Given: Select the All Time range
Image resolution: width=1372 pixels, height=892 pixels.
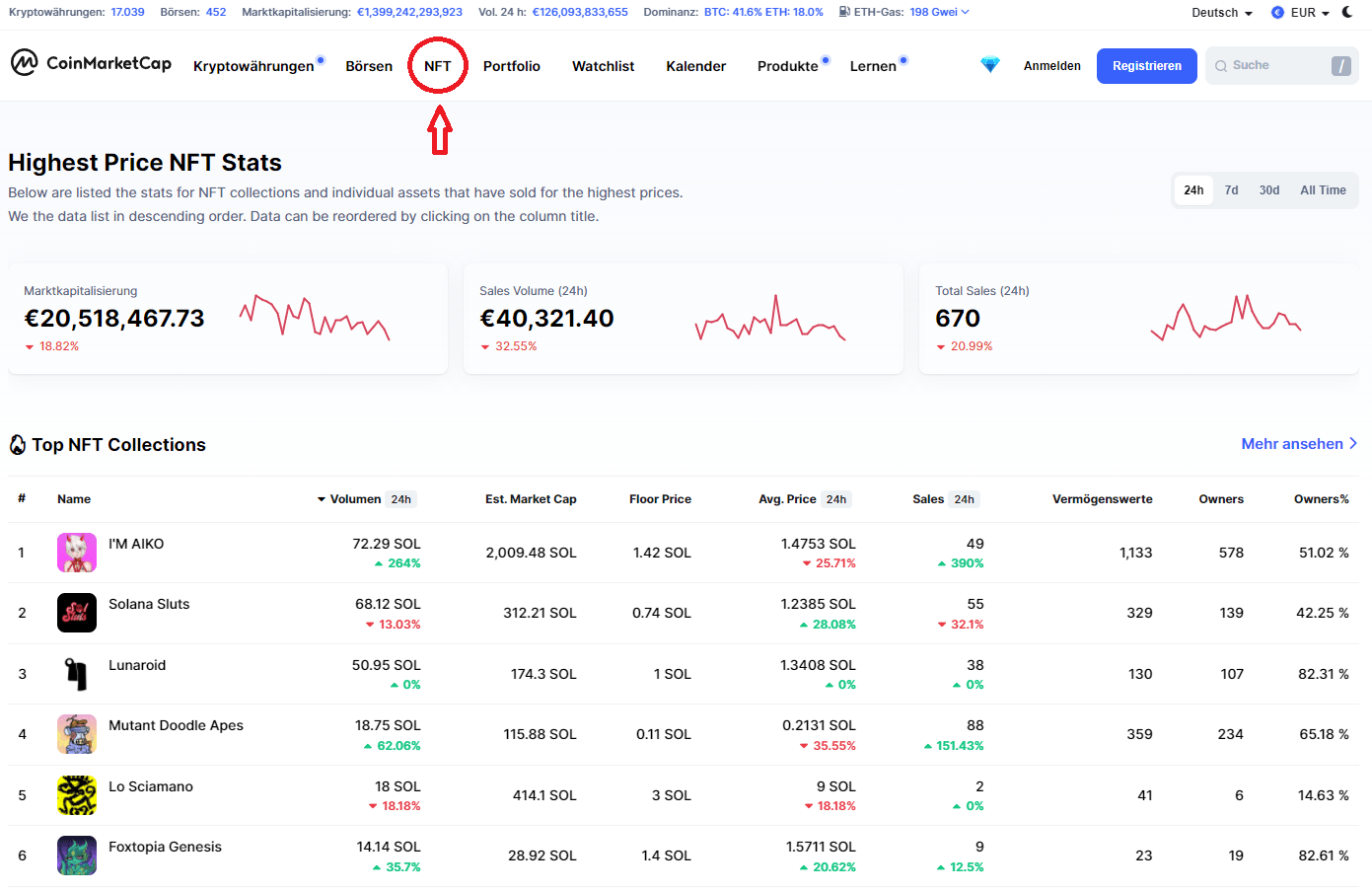Looking at the screenshot, I should (x=1322, y=190).
